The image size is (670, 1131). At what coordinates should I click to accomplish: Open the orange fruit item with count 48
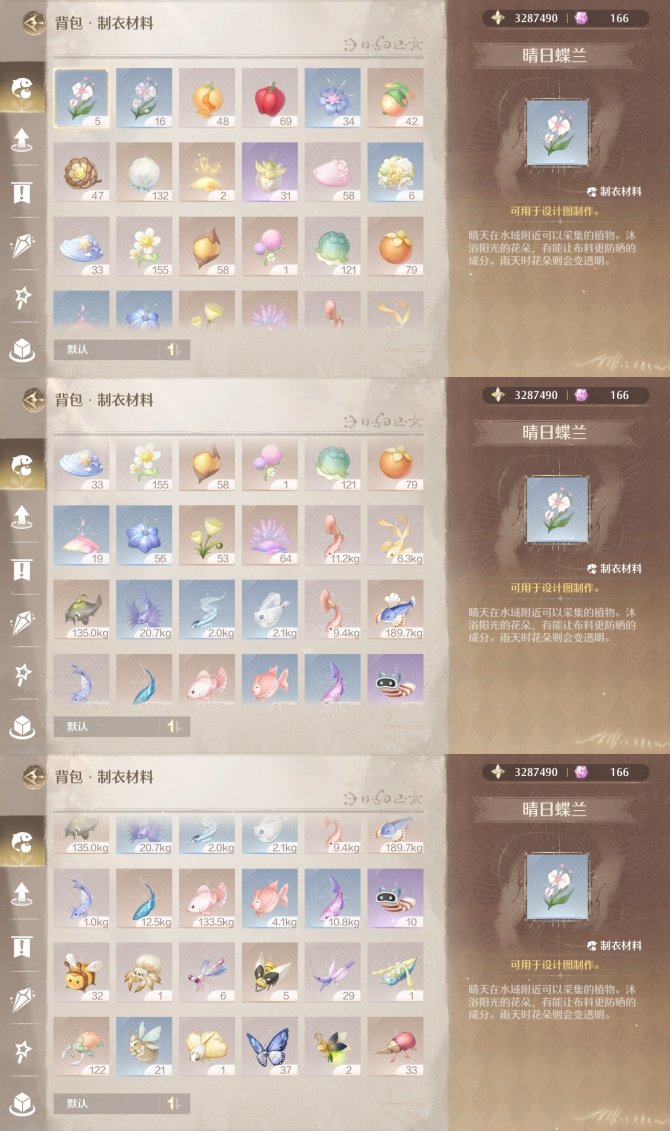tap(207, 98)
